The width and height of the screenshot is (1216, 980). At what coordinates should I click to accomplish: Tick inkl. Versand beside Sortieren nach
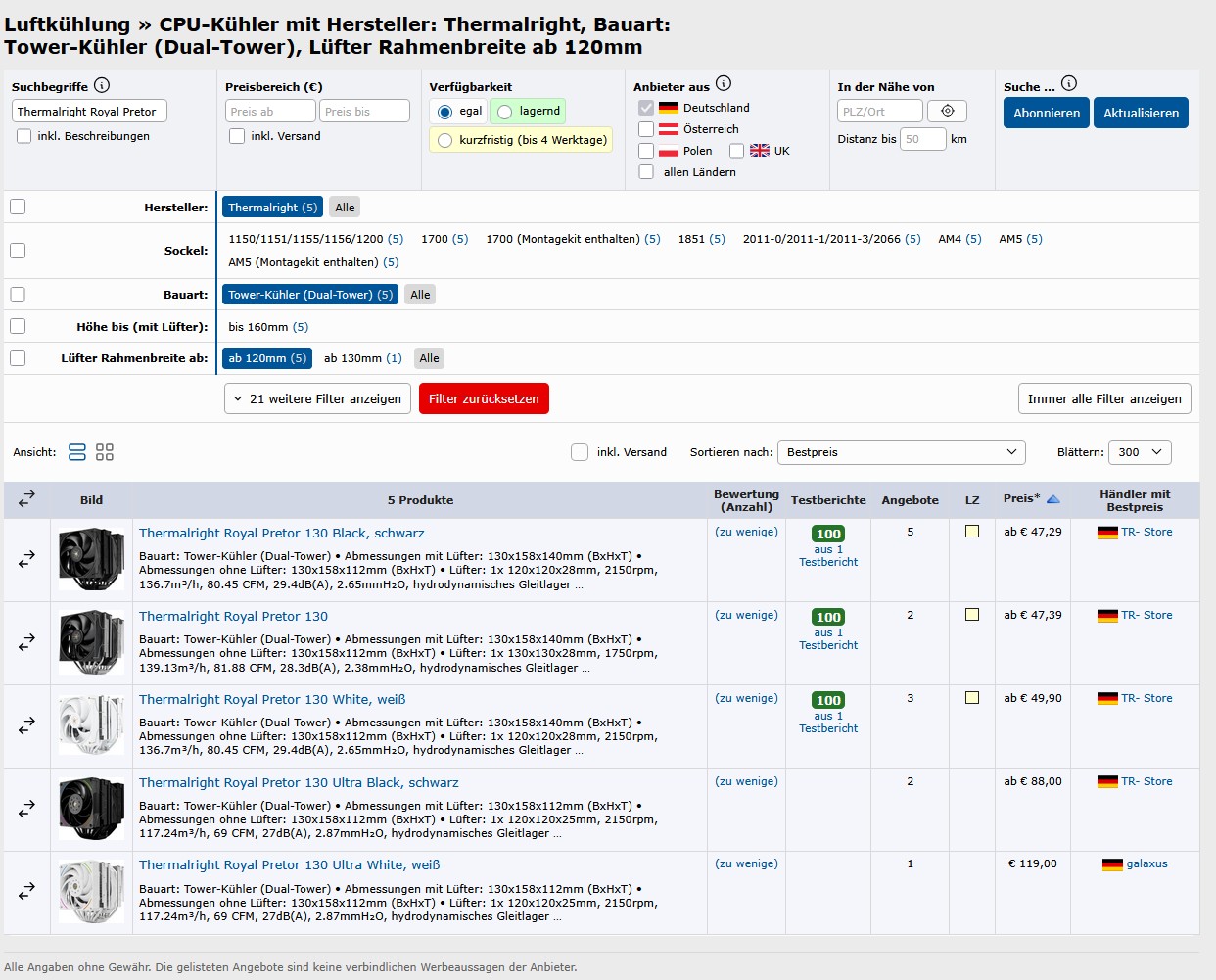coord(580,452)
